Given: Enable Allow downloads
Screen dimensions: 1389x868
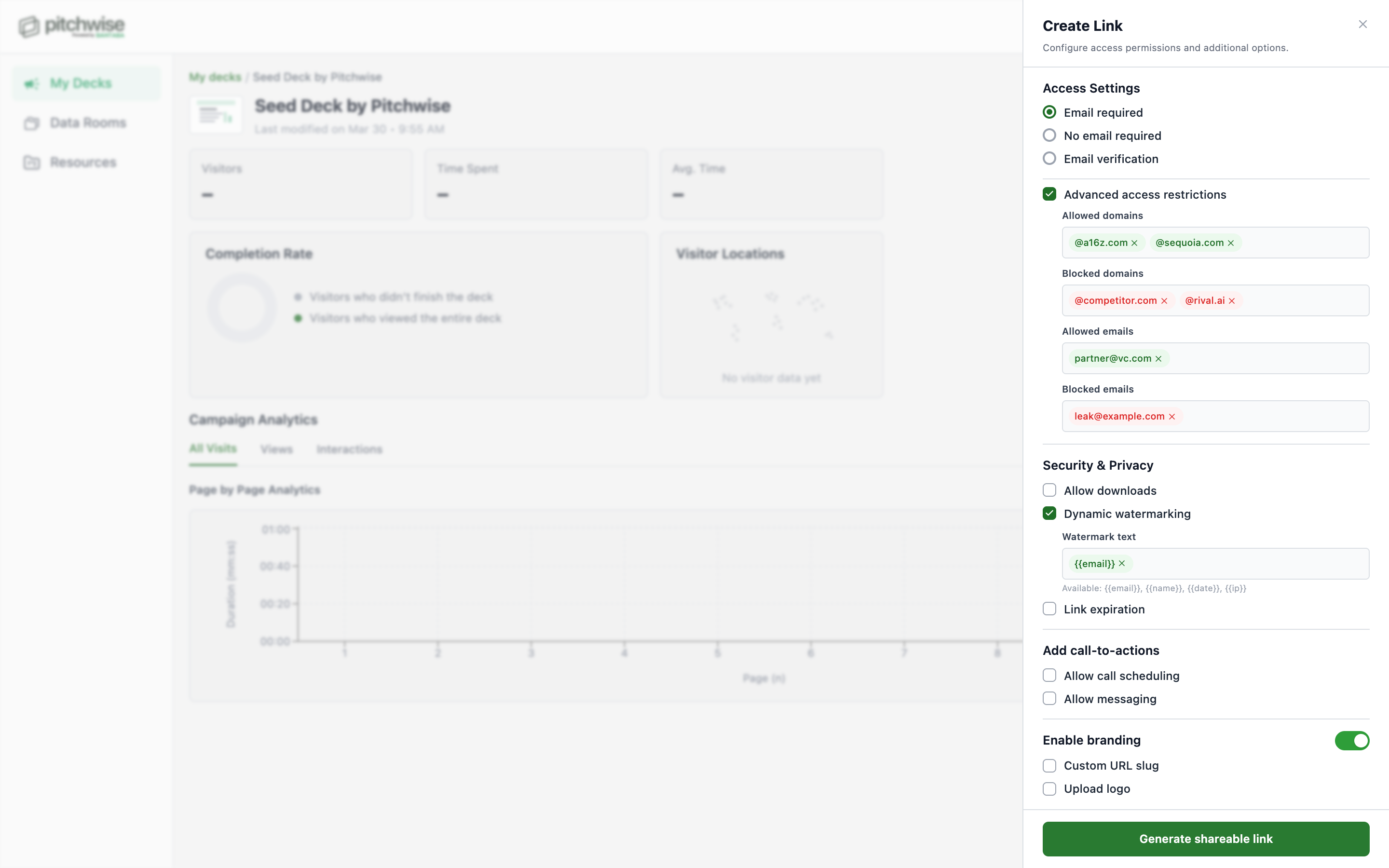Looking at the screenshot, I should pyautogui.click(x=1050, y=489).
